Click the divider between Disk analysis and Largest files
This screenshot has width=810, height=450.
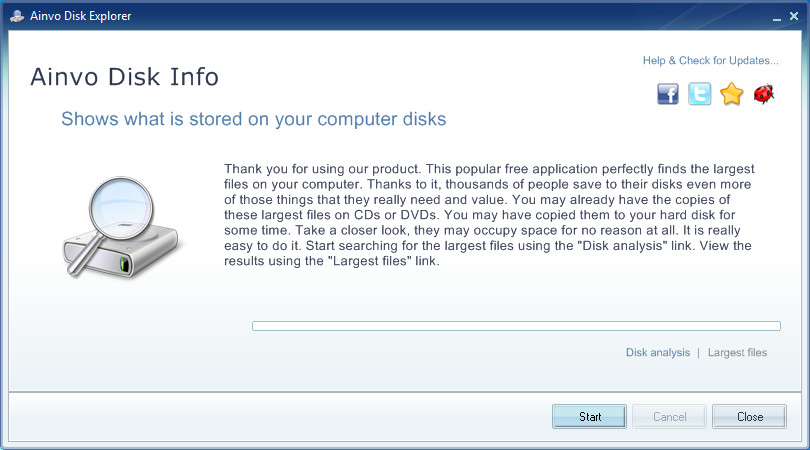tap(699, 353)
